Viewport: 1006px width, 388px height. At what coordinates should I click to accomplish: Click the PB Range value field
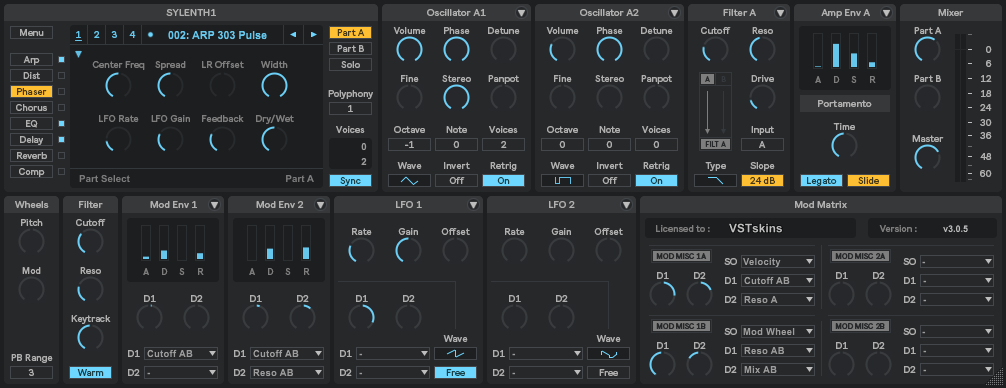click(x=31, y=373)
